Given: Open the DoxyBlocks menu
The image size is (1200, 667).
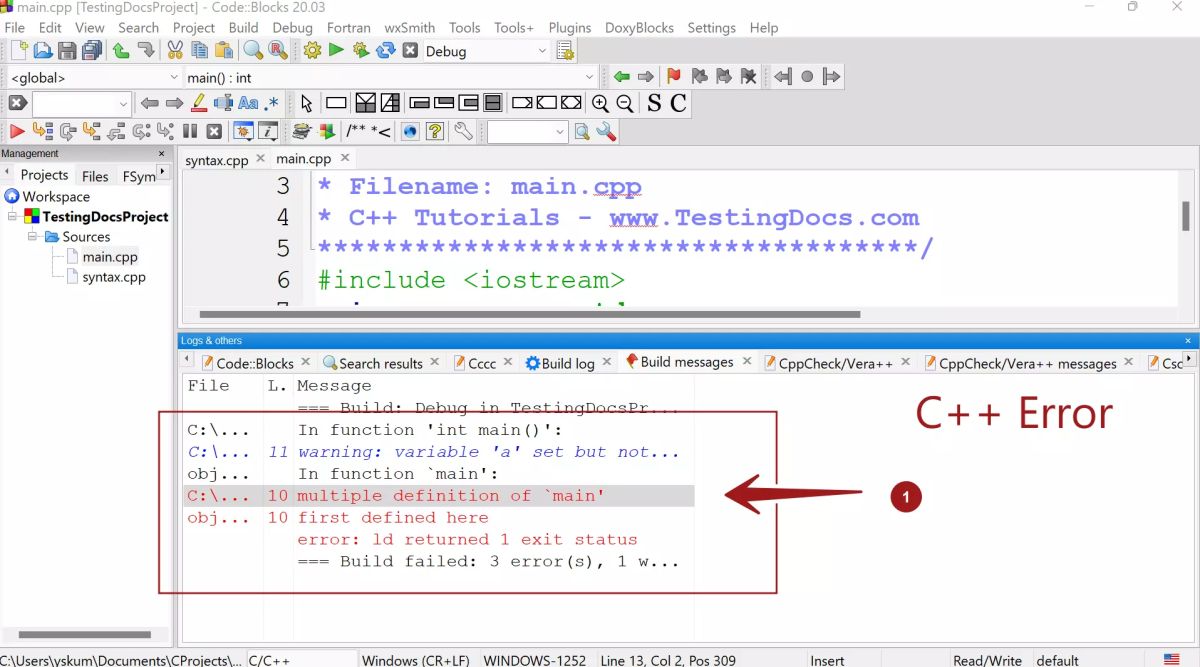Looking at the screenshot, I should tap(639, 27).
